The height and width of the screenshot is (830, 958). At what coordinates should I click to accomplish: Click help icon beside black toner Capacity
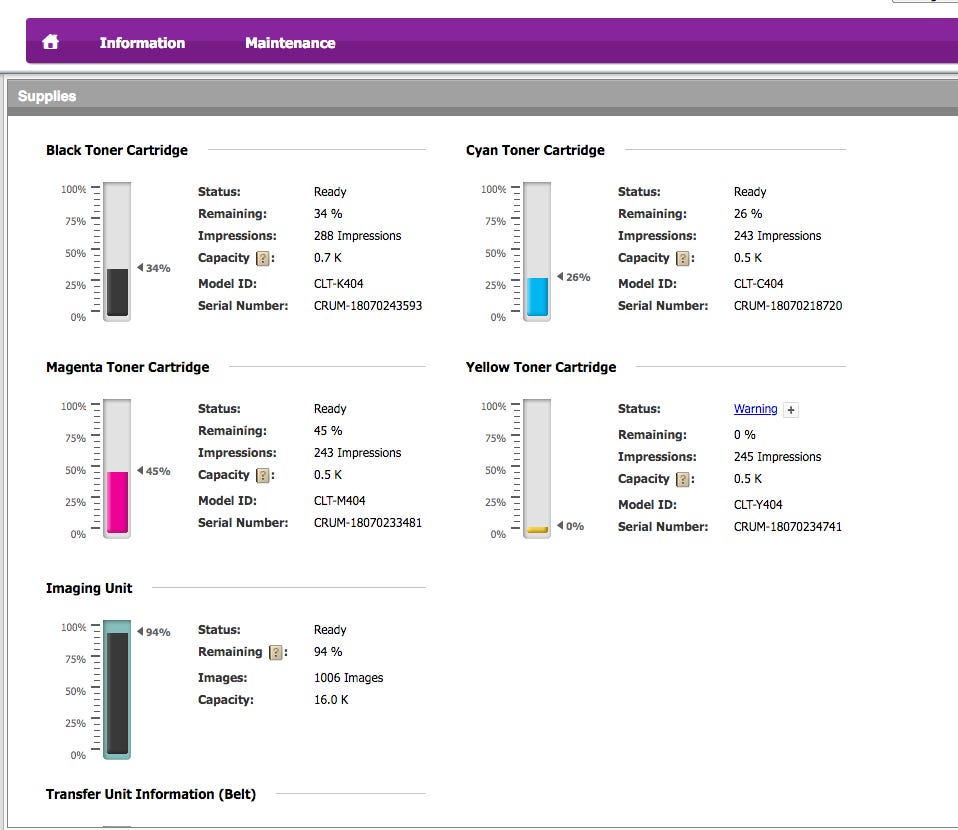(x=263, y=259)
